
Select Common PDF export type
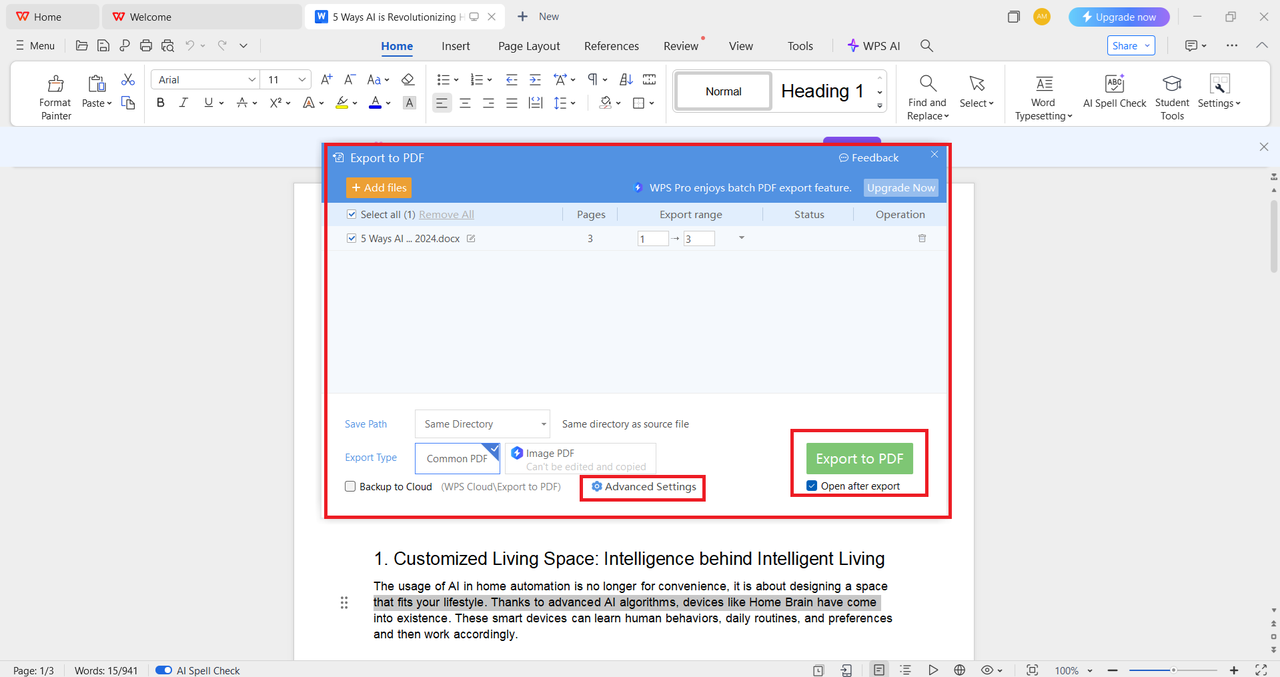click(x=457, y=458)
